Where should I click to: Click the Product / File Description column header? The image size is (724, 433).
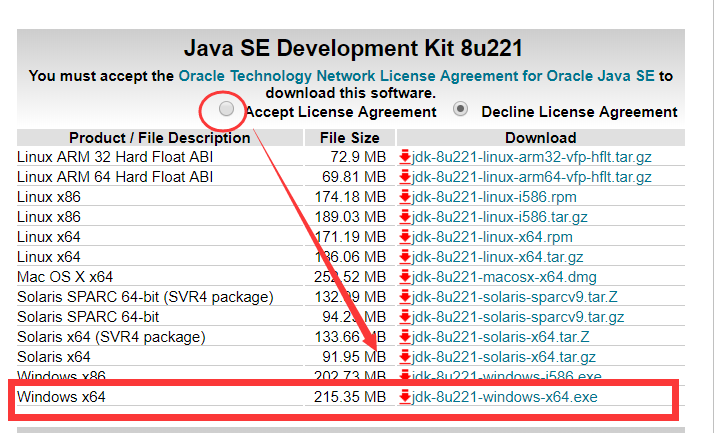pos(160,138)
